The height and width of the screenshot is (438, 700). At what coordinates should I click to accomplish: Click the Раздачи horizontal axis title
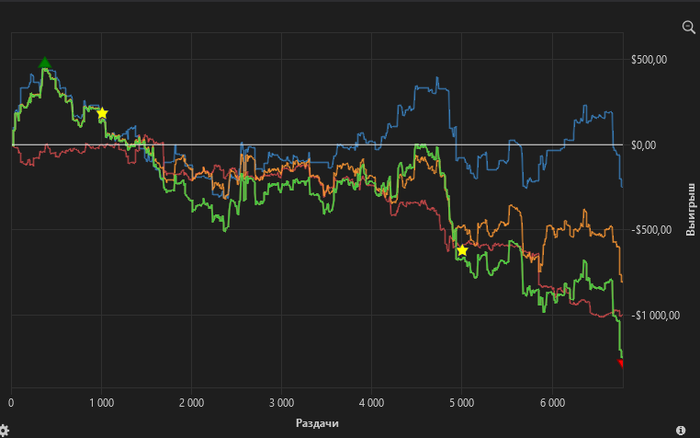[x=317, y=423]
